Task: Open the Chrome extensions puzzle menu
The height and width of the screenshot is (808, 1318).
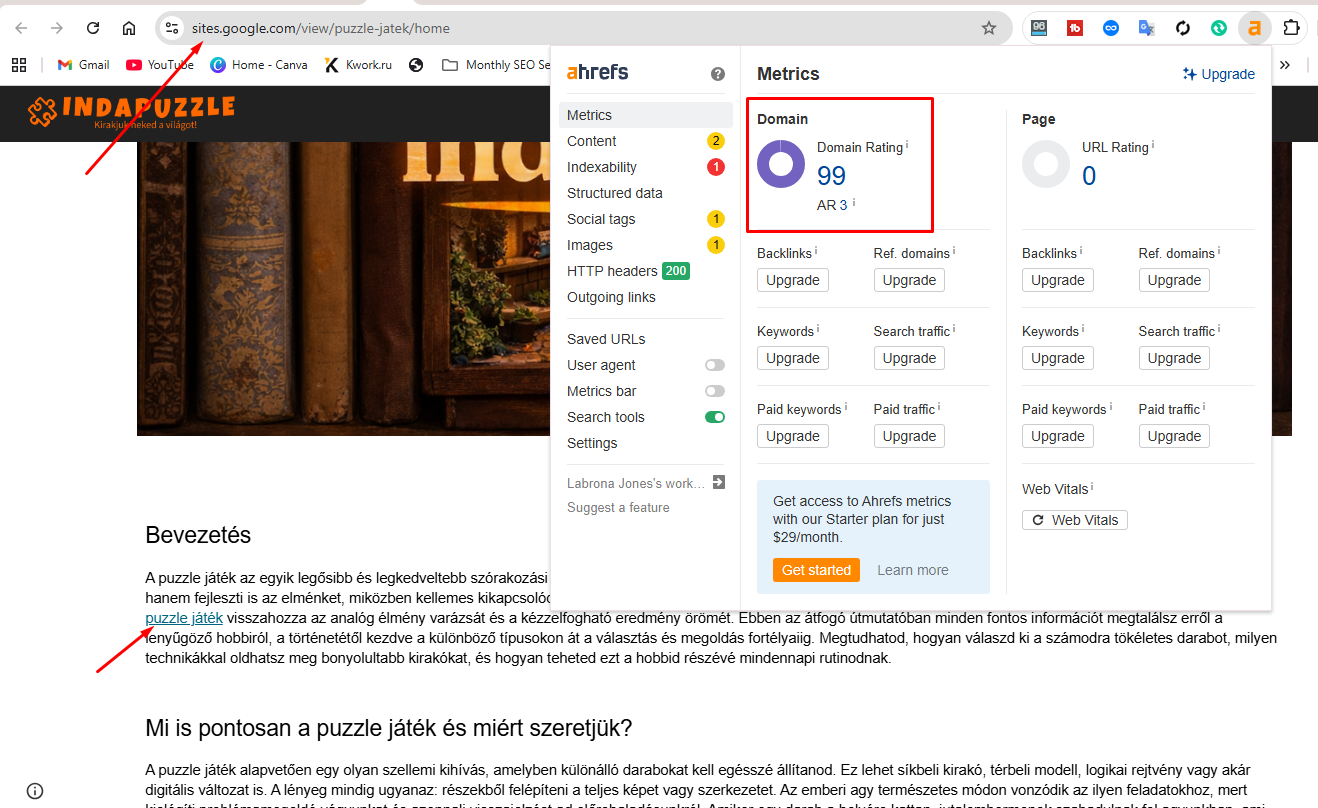Action: [x=1291, y=28]
